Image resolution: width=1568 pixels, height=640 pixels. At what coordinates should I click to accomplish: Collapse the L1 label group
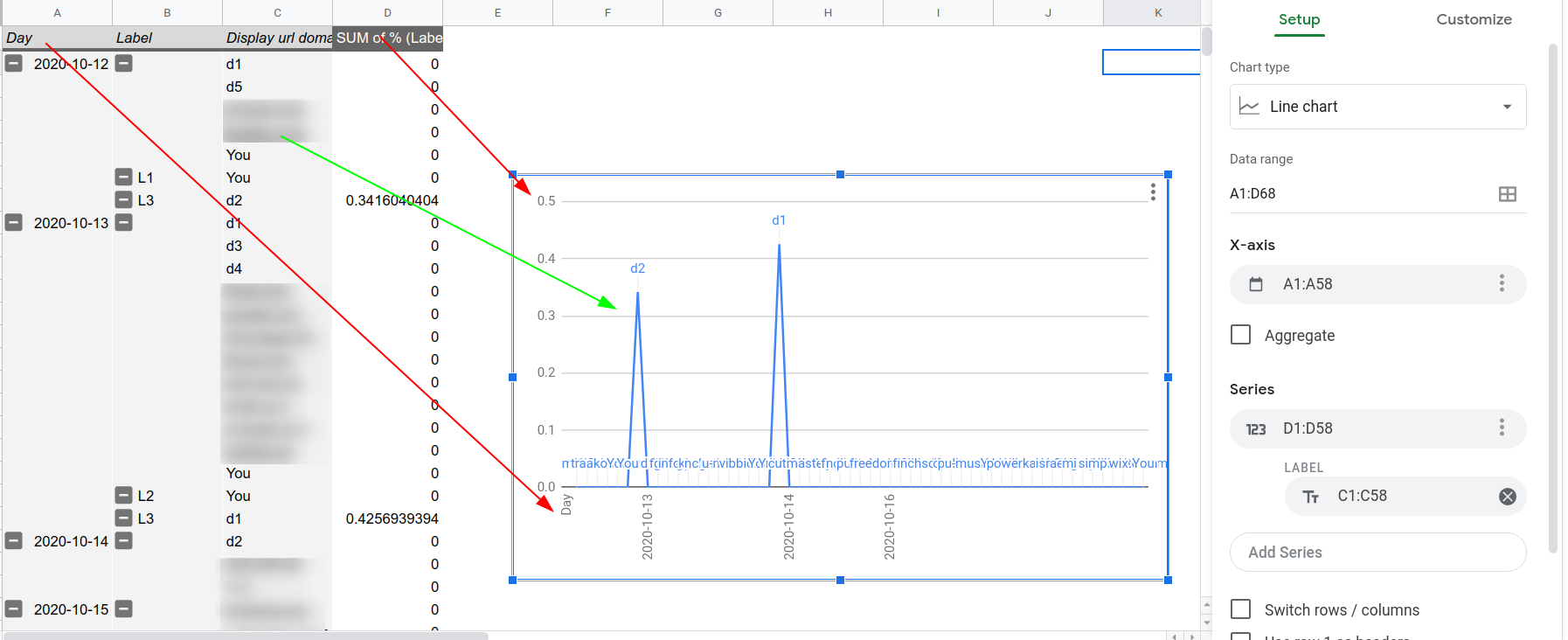coord(124,177)
